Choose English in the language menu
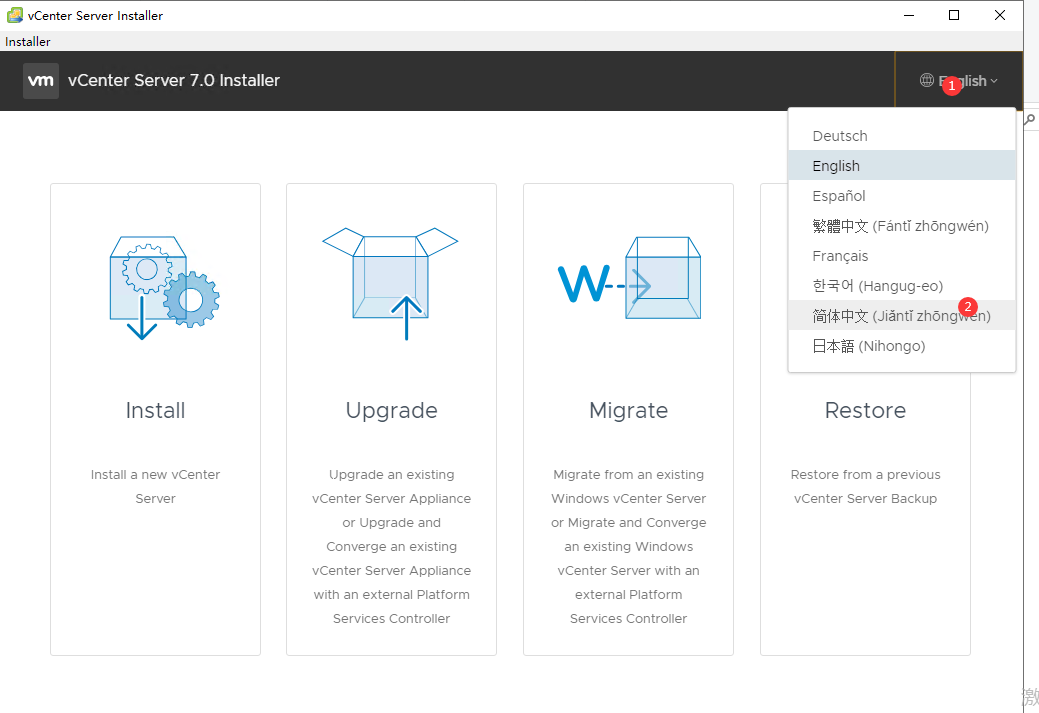This screenshot has height=713, width=1039. coord(836,166)
